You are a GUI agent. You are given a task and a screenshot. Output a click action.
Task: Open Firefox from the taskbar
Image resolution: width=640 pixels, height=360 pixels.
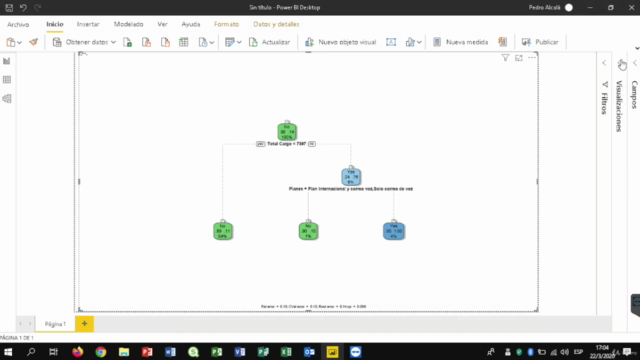(x=78, y=352)
